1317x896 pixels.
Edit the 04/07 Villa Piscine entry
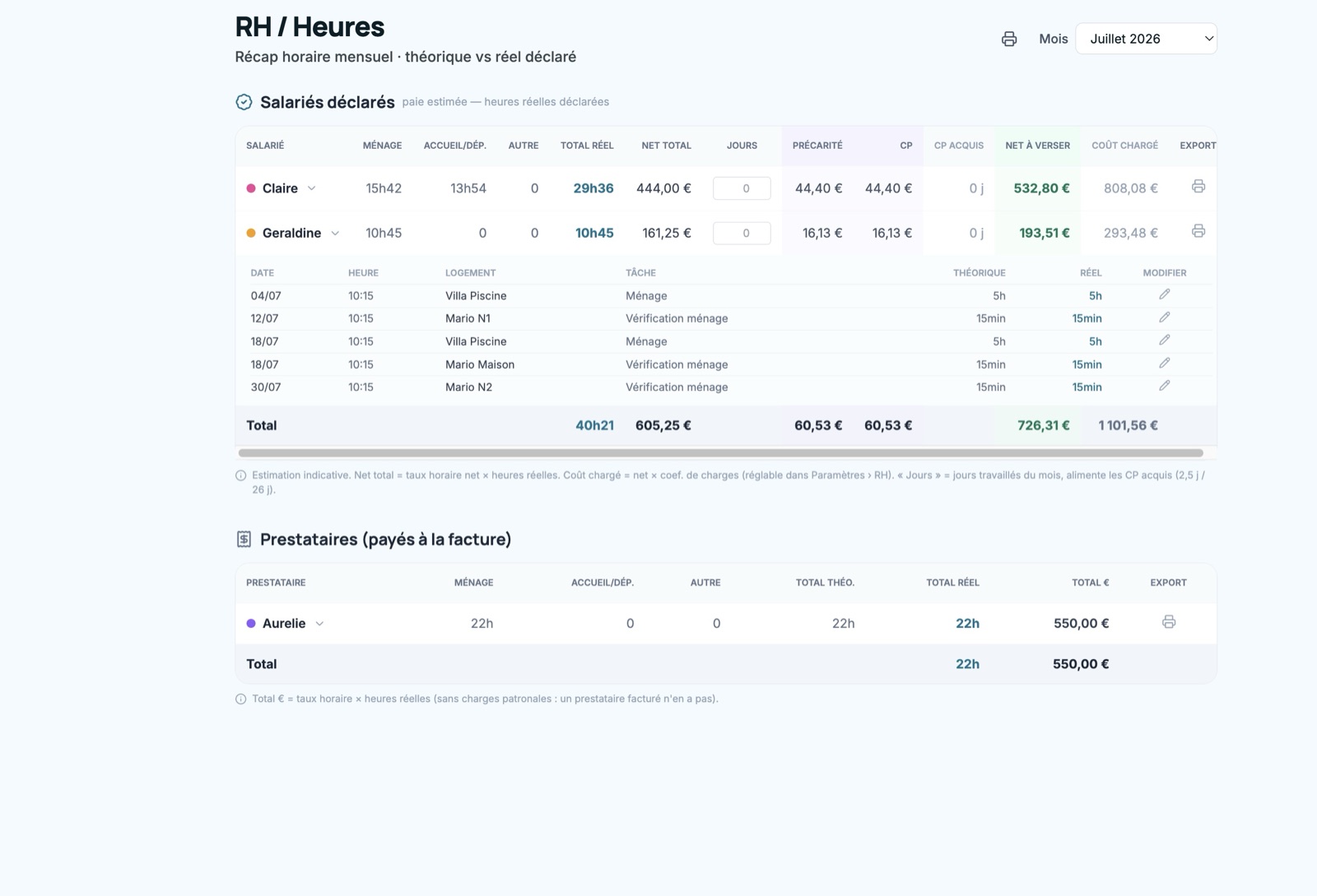click(x=1165, y=295)
